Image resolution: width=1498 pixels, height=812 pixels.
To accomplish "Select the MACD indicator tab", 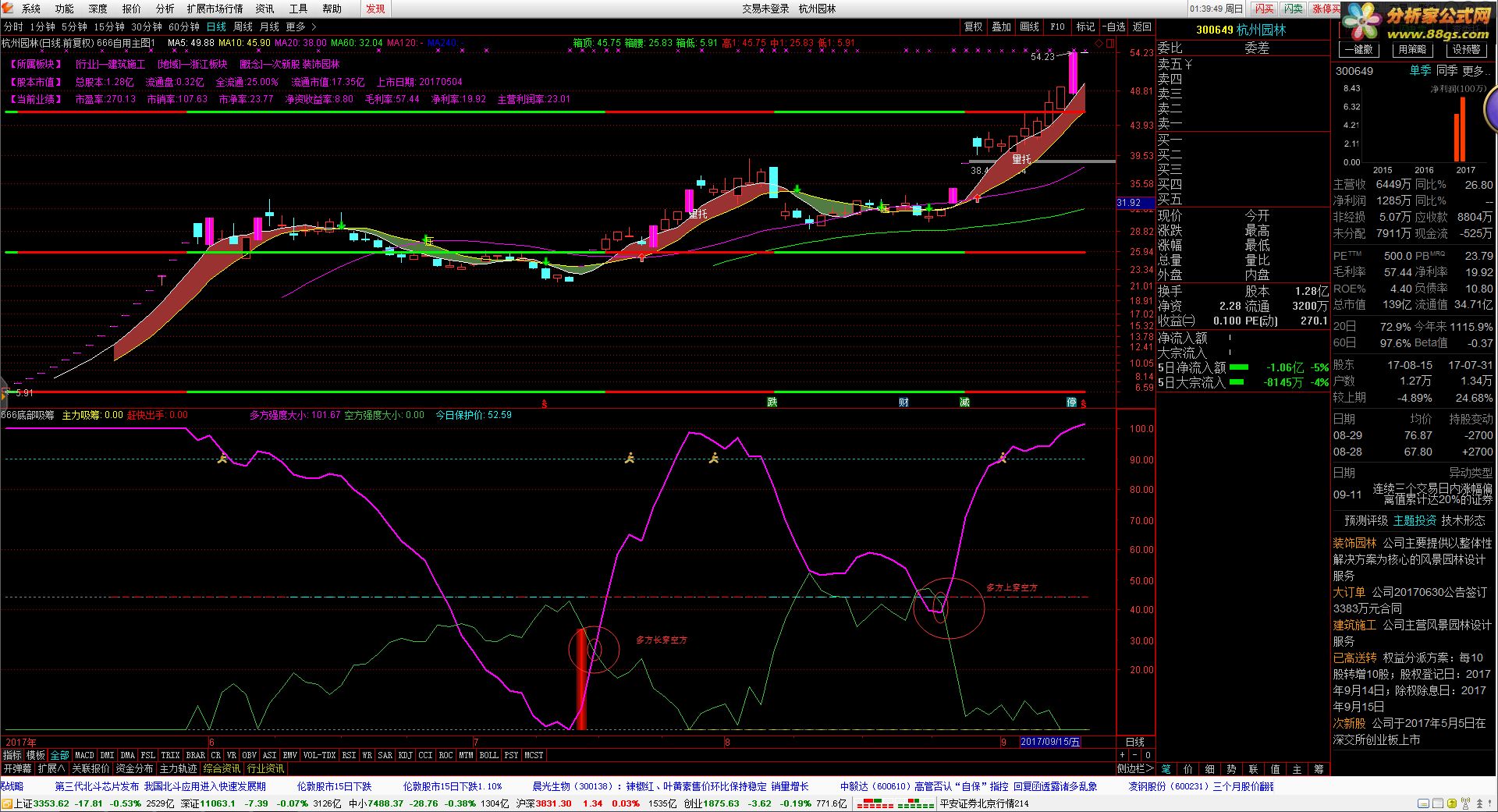I will (84, 755).
